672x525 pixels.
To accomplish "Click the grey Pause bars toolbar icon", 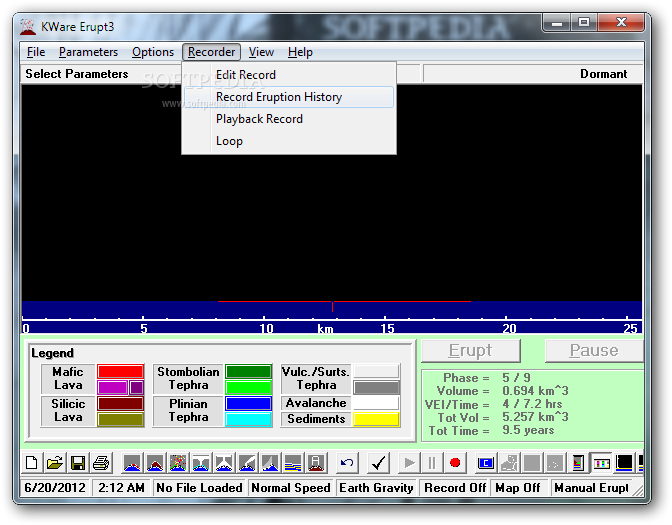I will coord(432,463).
